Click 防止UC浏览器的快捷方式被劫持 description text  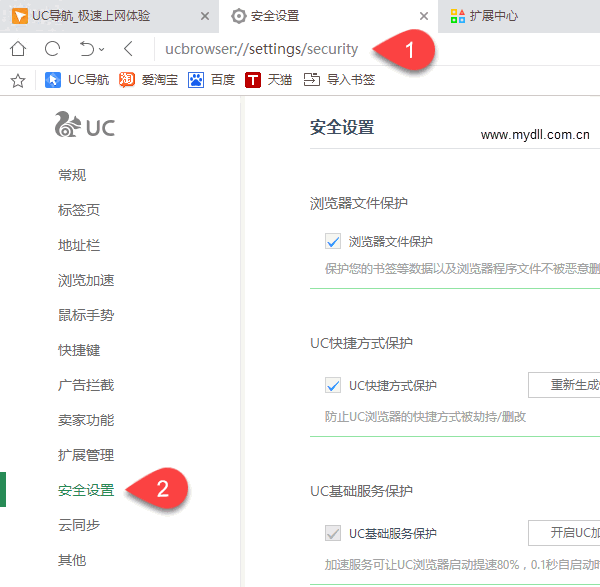425,416
